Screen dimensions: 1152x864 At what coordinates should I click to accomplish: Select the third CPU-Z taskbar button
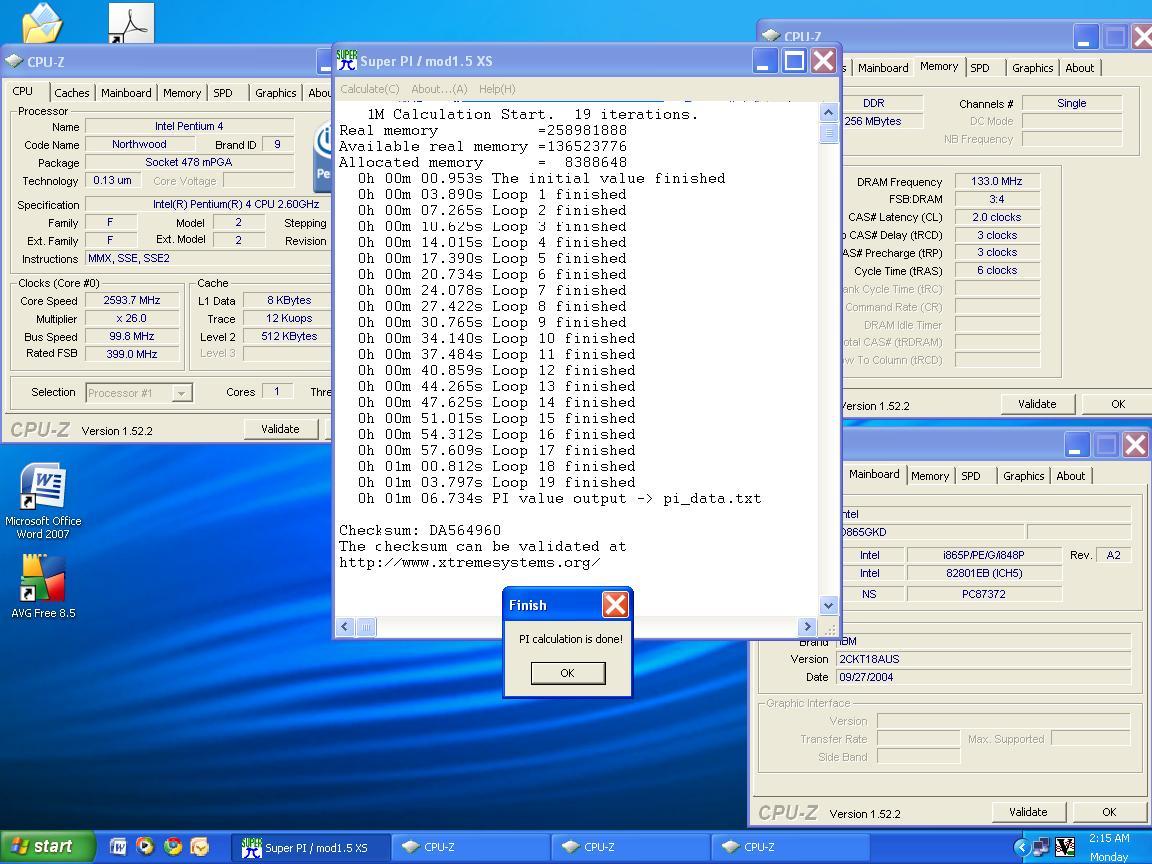point(791,847)
